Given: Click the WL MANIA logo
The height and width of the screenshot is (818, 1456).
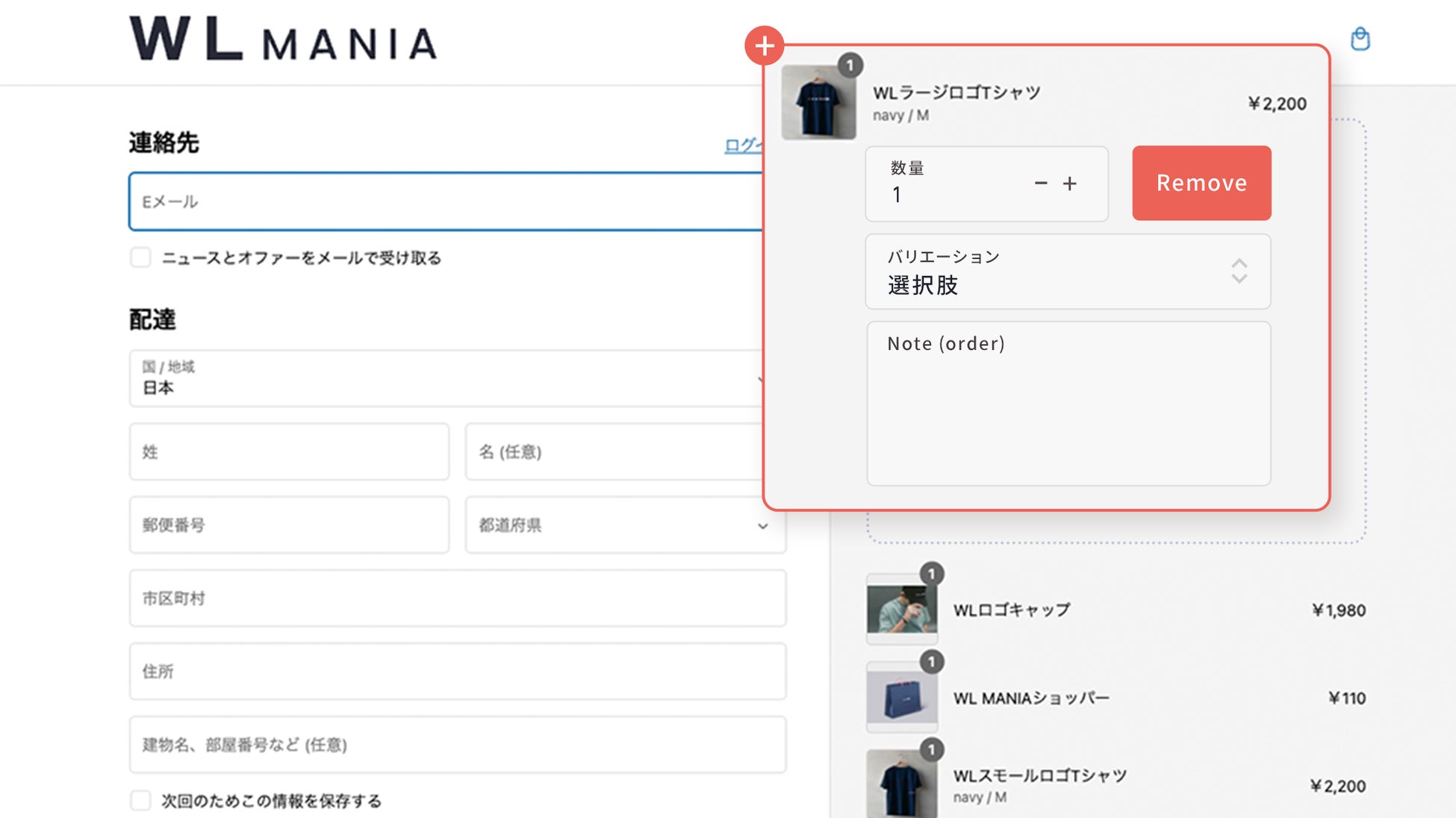Looking at the screenshot, I should coord(283,40).
